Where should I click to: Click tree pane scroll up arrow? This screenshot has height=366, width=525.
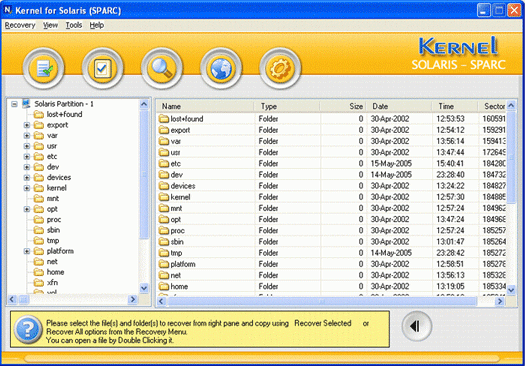tap(144, 104)
